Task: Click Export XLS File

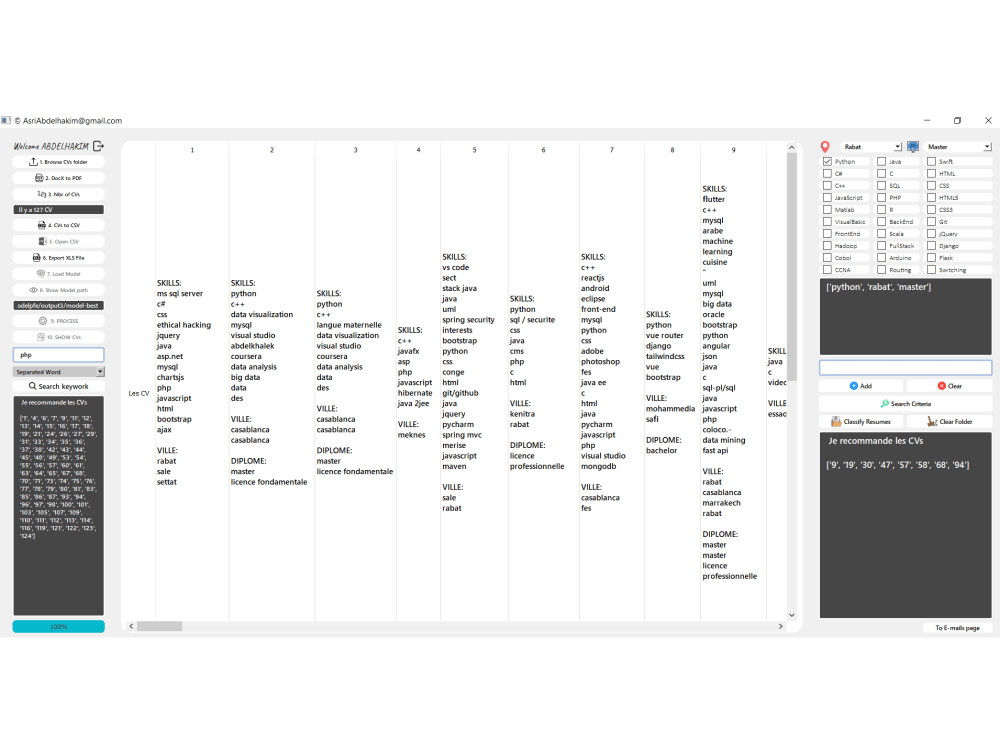Action: tap(58, 258)
